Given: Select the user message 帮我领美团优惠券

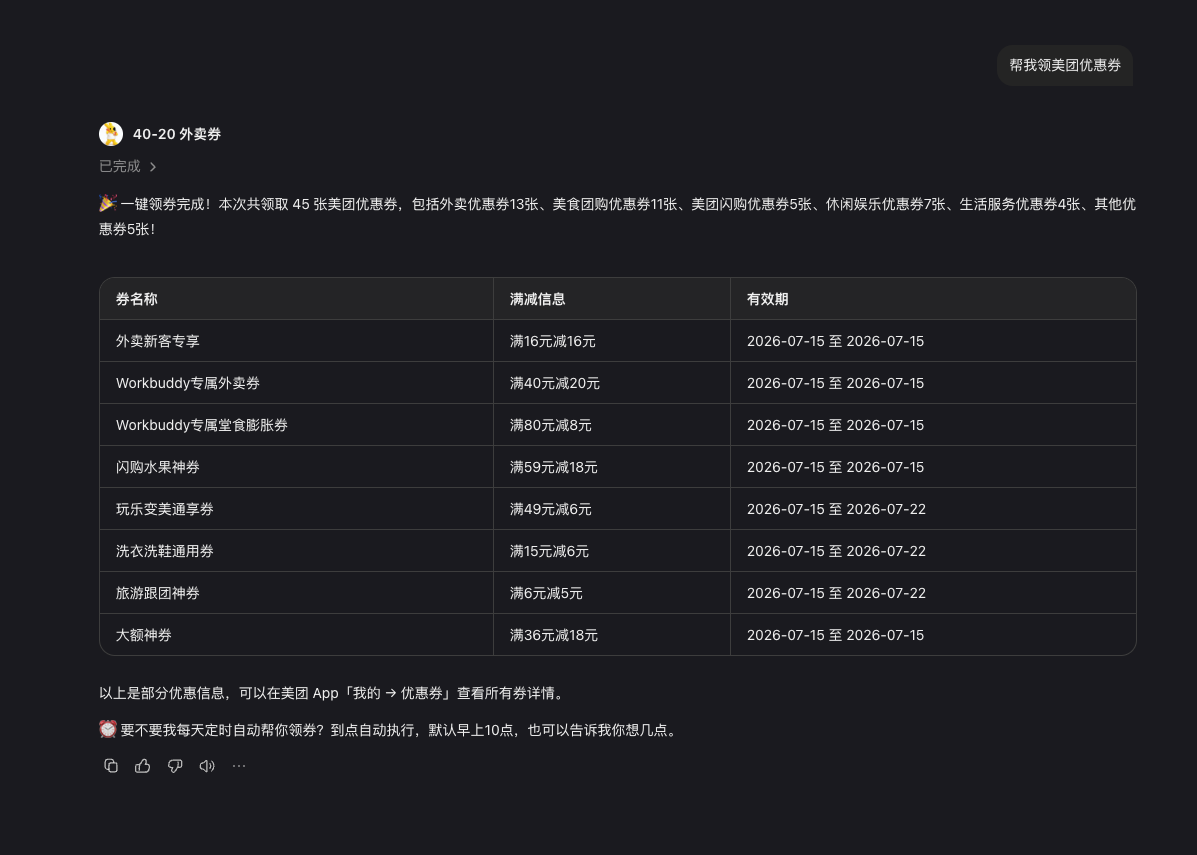Looking at the screenshot, I should pyautogui.click(x=1065, y=66).
